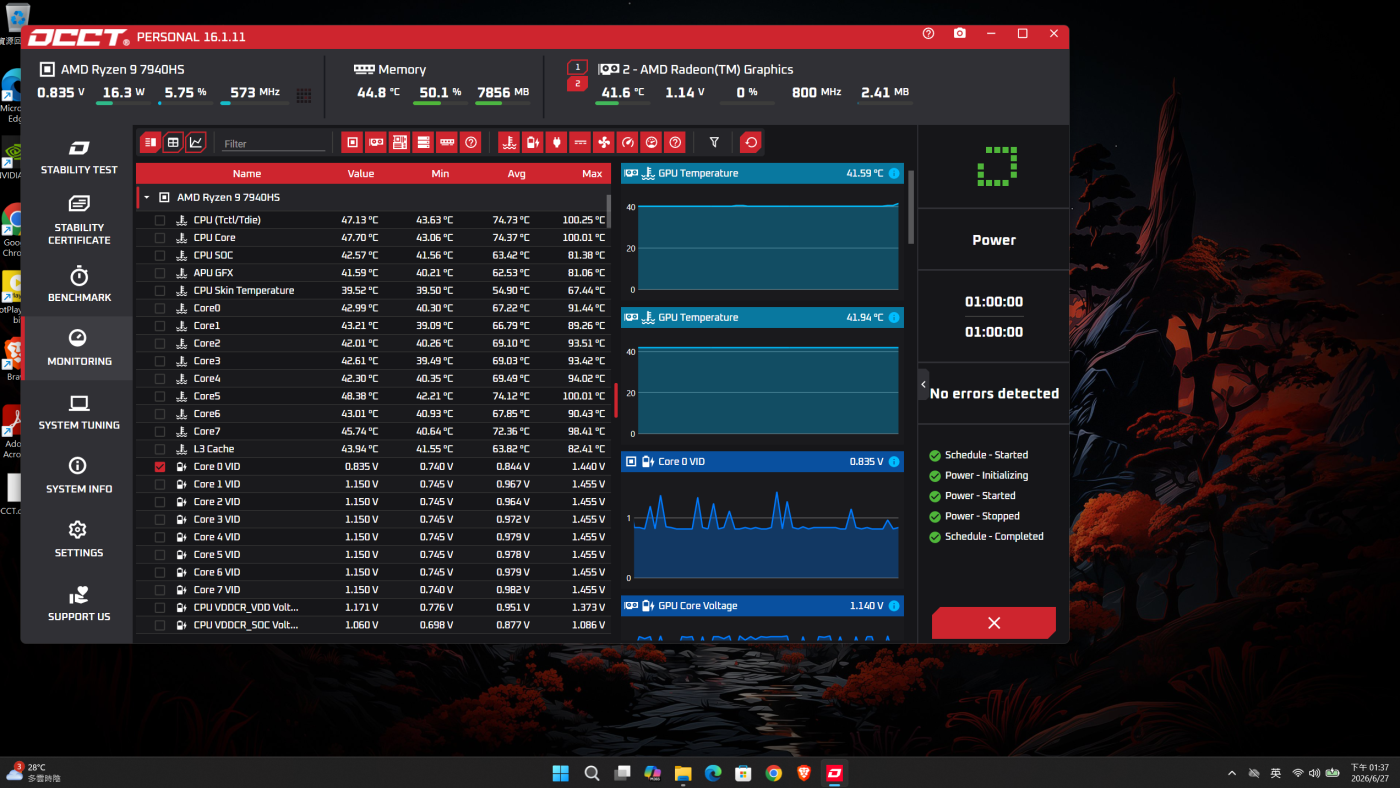This screenshot has width=1400, height=788.
Task: Open File Explorer from the taskbar
Action: (x=683, y=773)
